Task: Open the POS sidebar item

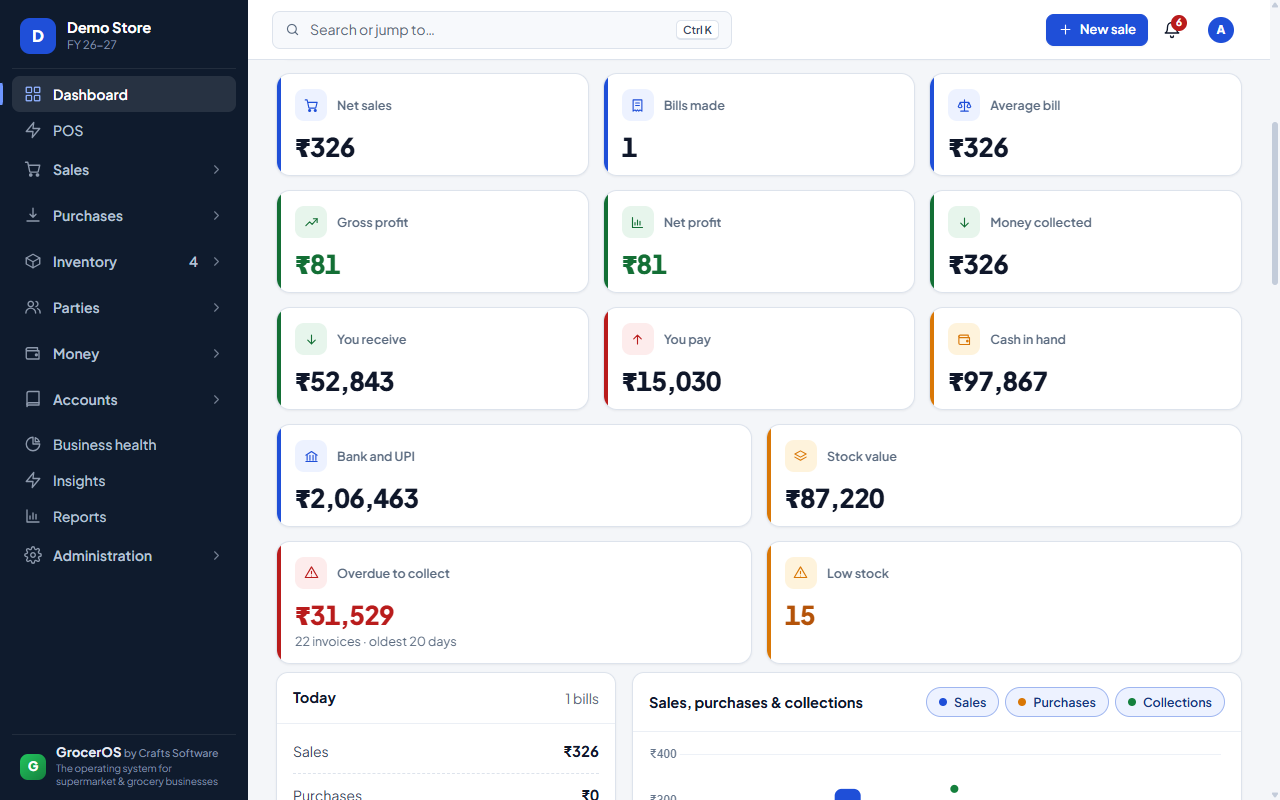Action: tap(124, 131)
